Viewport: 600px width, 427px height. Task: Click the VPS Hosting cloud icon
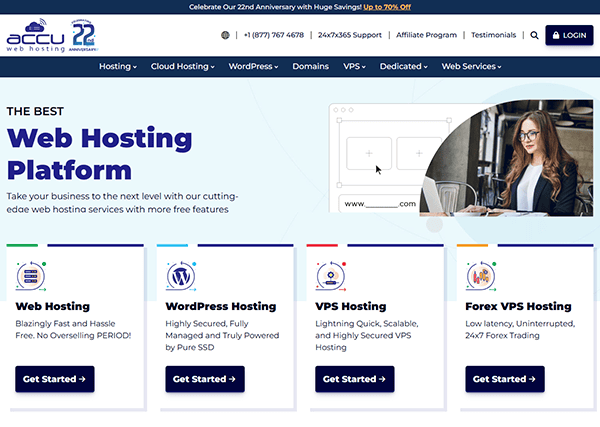331,276
